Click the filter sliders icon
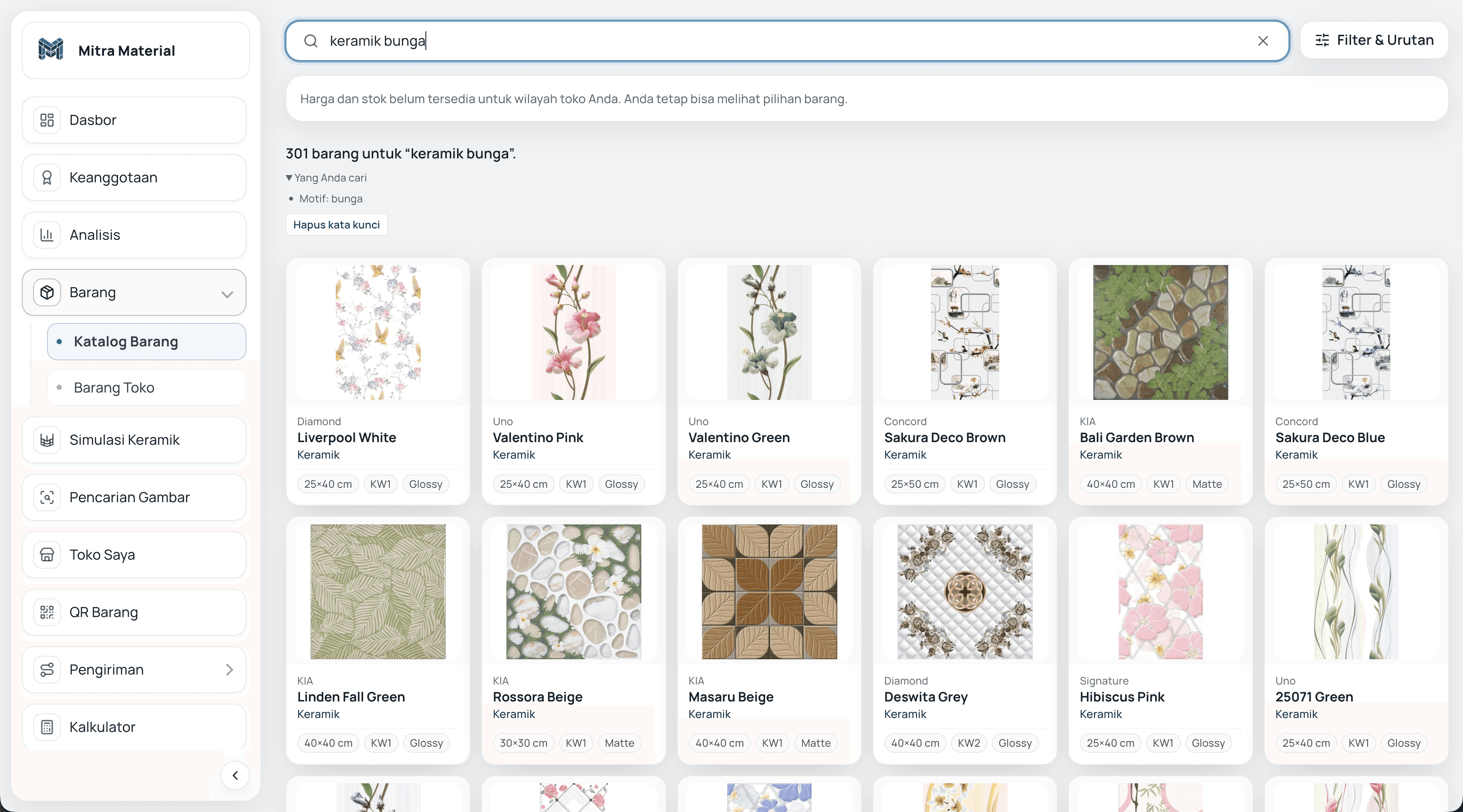The image size is (1463, 812). coord(1322,40)
